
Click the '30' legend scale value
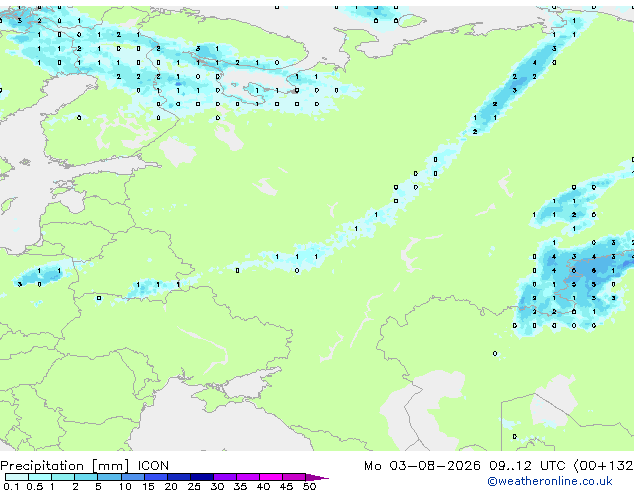pyautogui.click(x=217, y=486)
